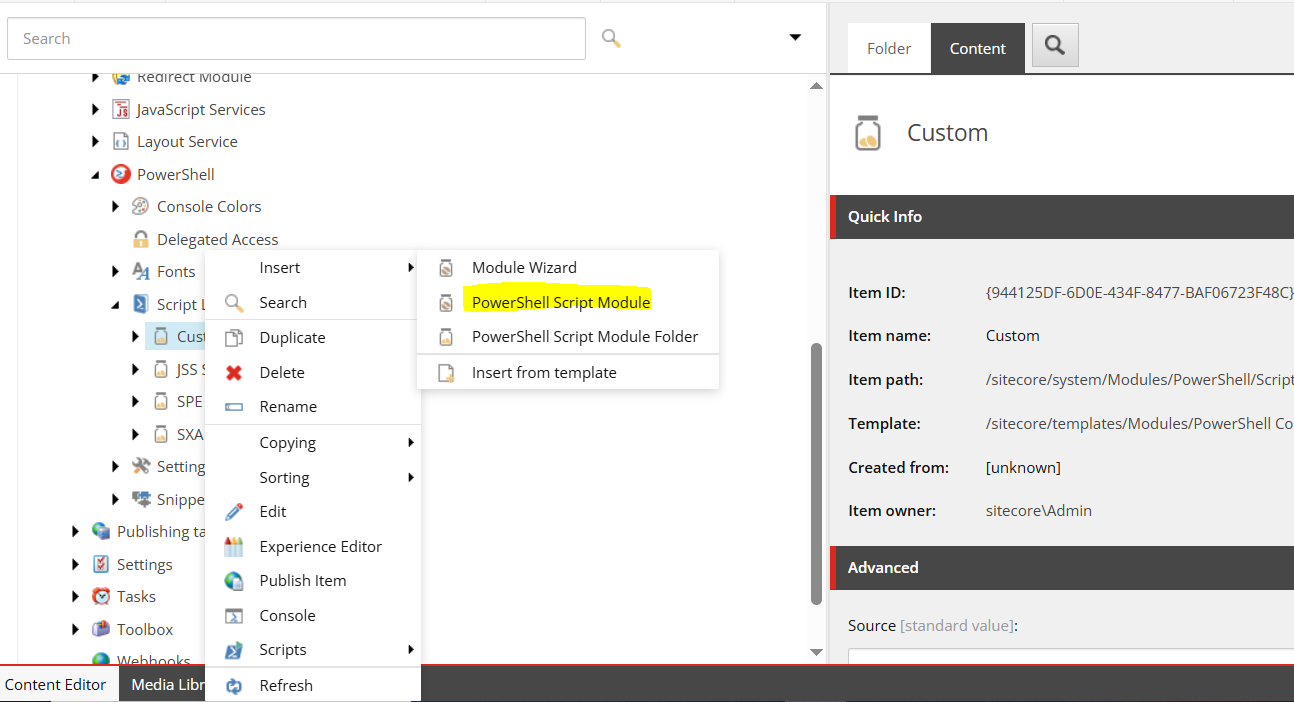The width and height of the screenshot is (1294, 702).
Task: Collapse the Quick Info section header
Action: point(1062,216)
